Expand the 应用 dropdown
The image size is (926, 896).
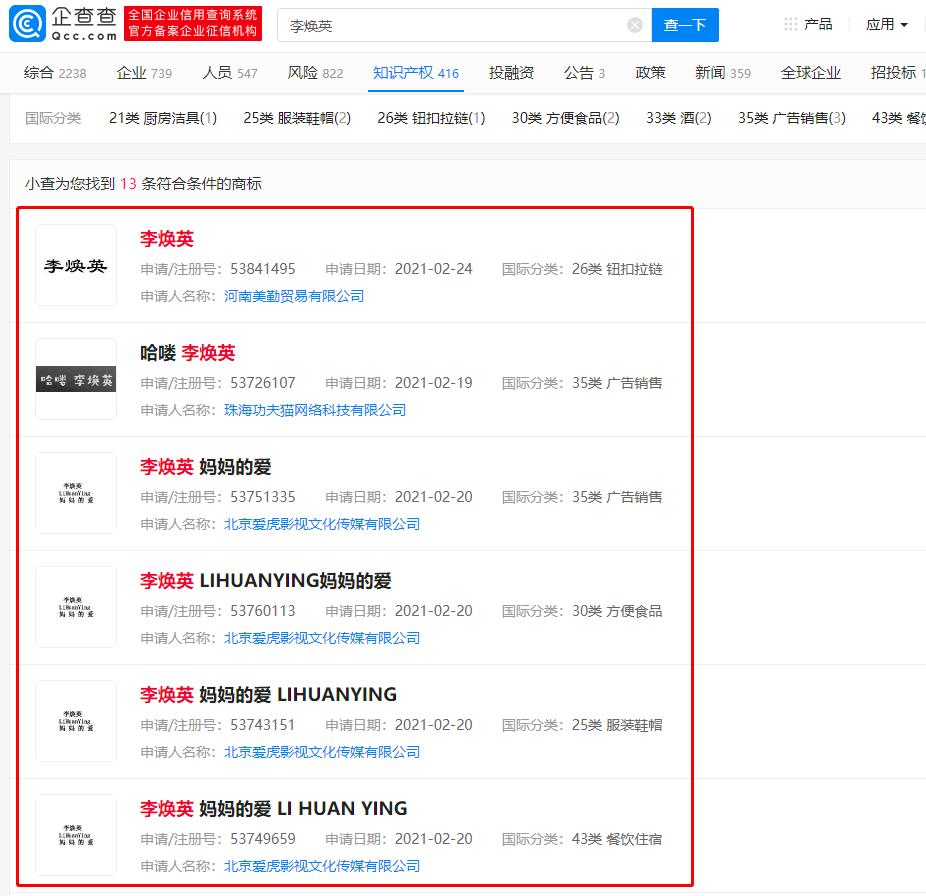[x=887, y=24]
